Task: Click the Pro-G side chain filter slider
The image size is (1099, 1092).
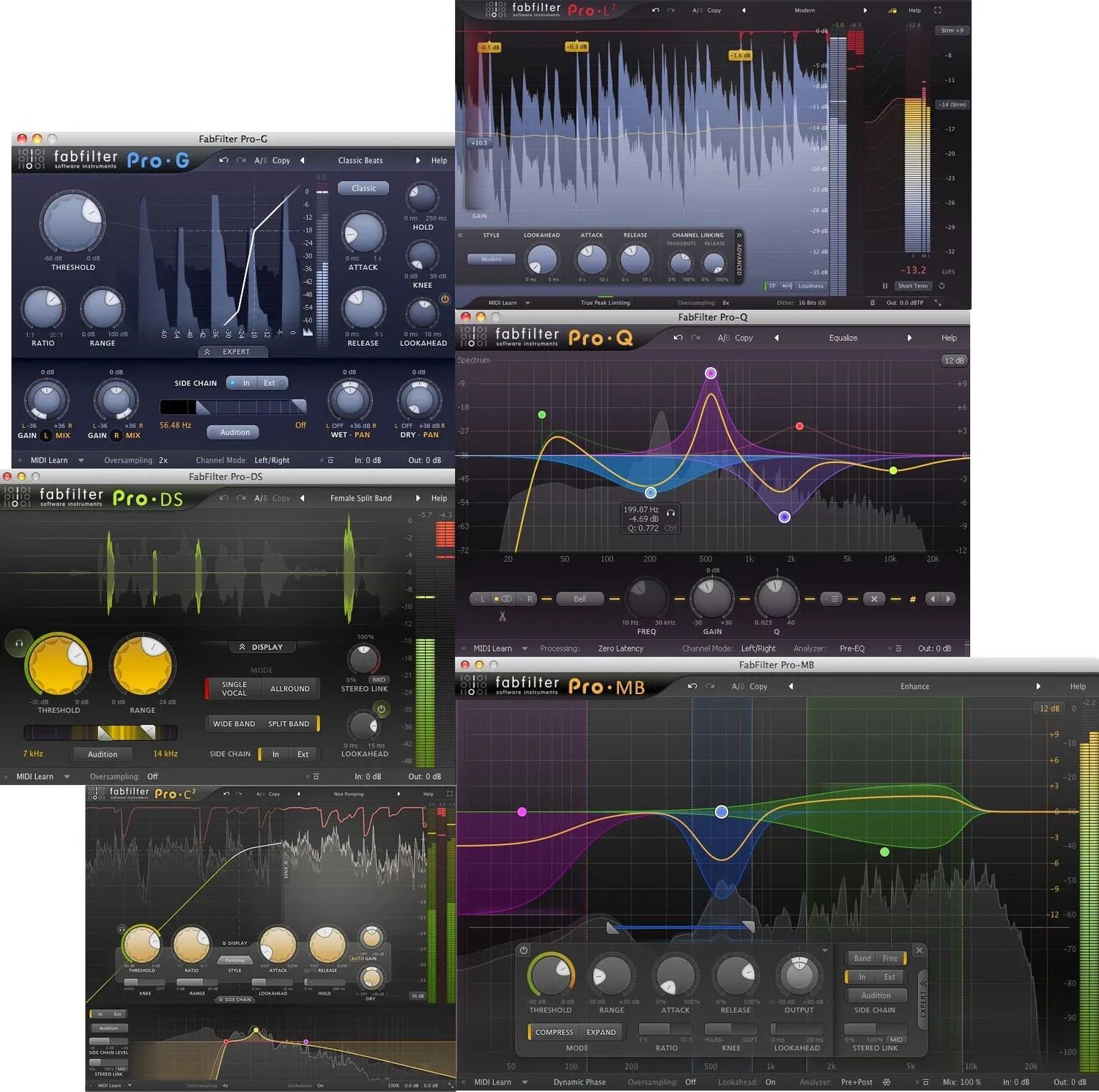Action: tap(233, 407)
